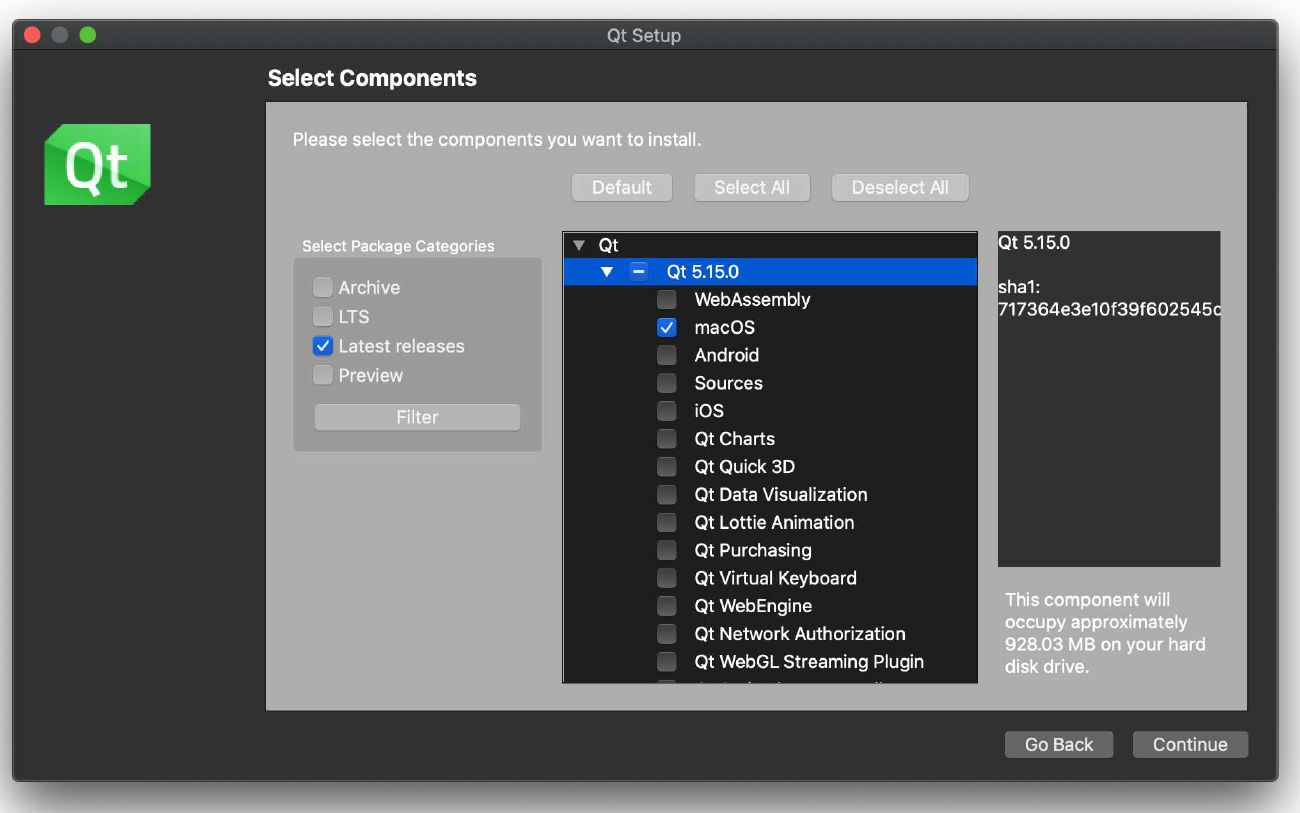Check the iOS component checkbox
The height and width of the screenshot is (813, 1300).
666,411
